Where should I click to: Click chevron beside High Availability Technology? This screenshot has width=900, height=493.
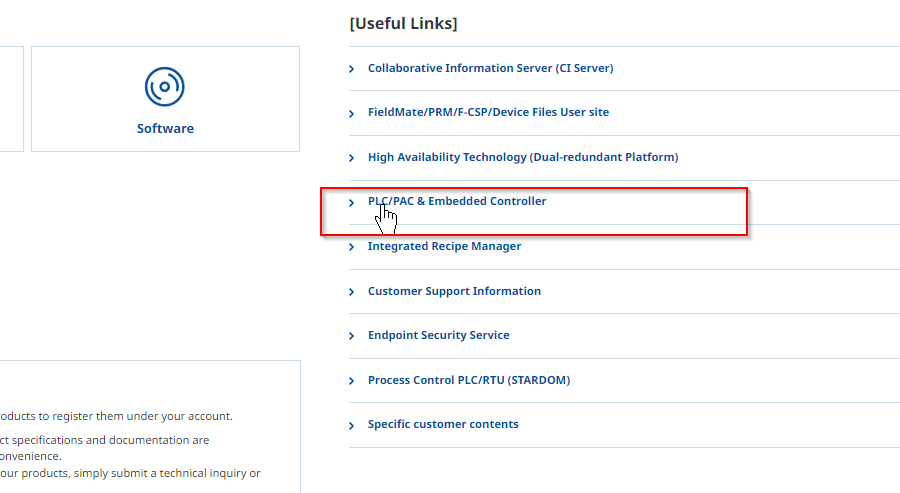352,158
